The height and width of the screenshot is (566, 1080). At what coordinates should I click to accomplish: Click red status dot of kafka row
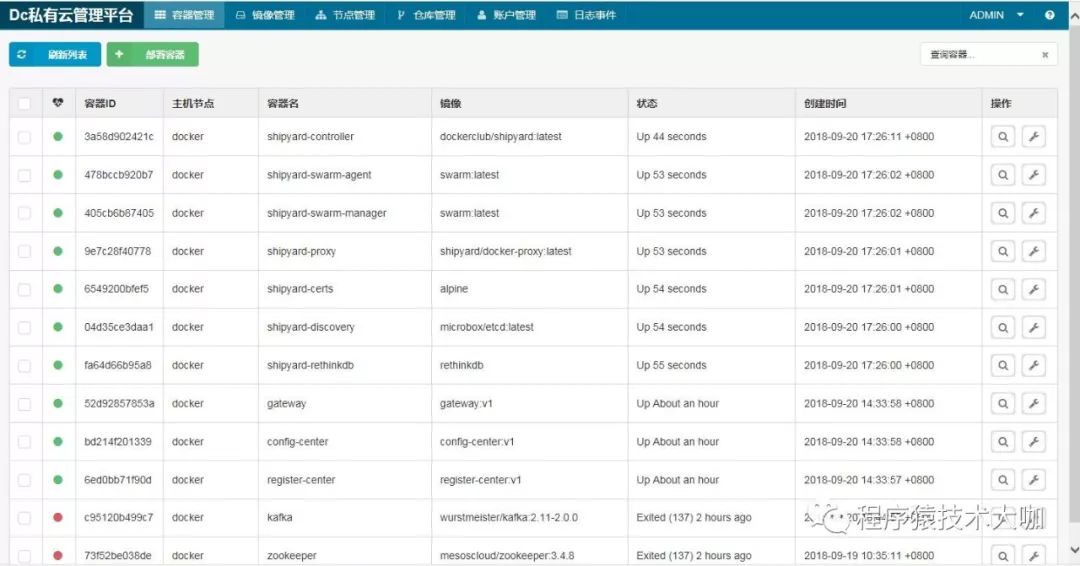pos(58,517)
